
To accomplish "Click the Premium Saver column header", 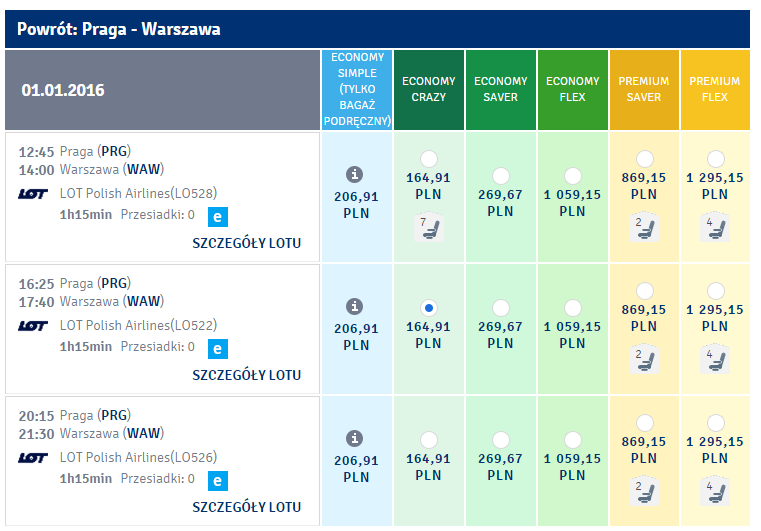I will click(x=644, y=90).
